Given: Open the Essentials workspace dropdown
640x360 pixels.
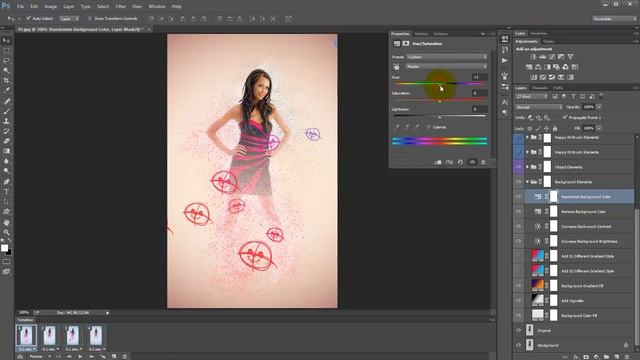Looking at the screenshot, I should (x=614, y=19).
